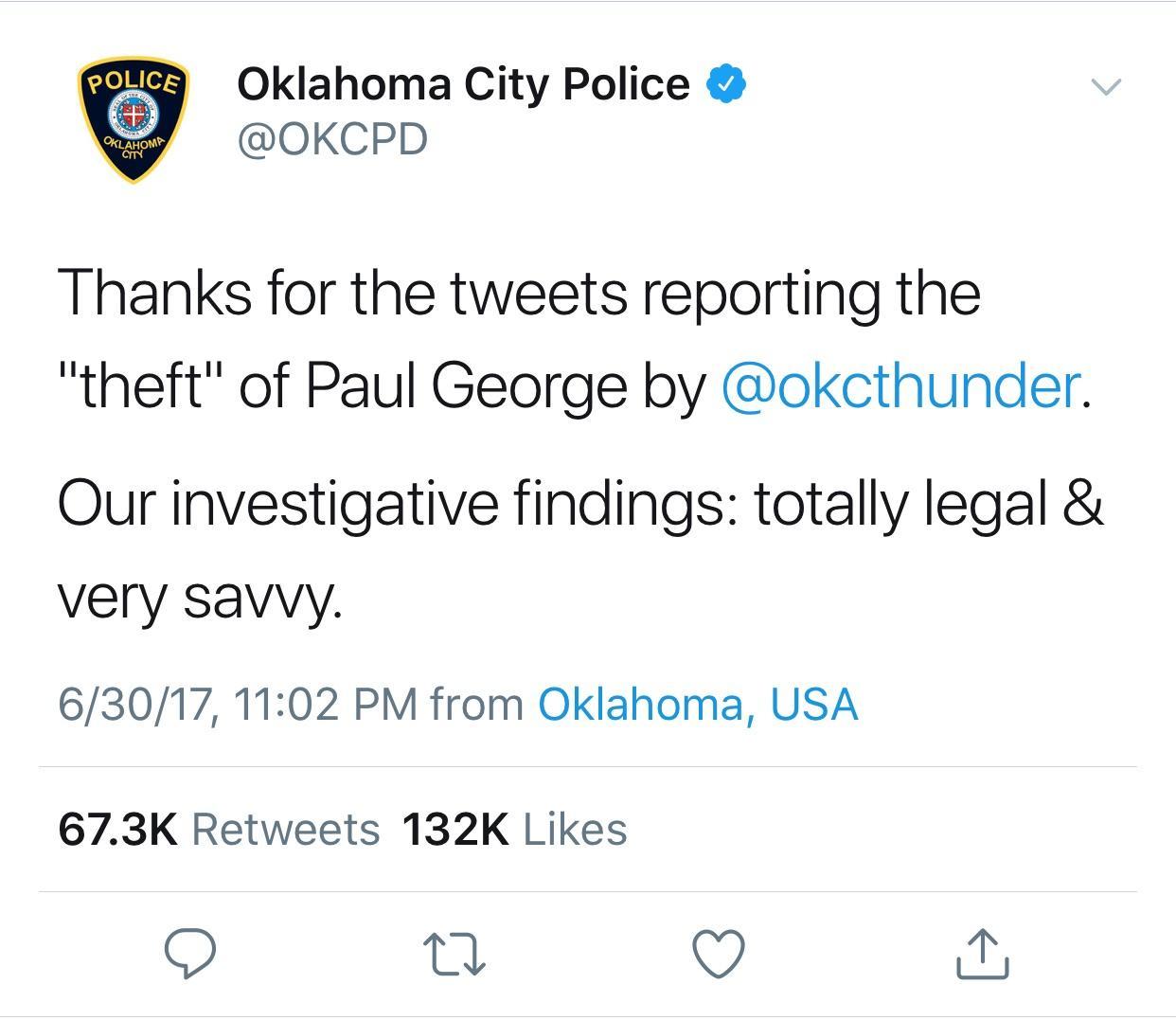Click the blue verified badge
This screenshot has width=1176, height=1020.
tap(726, 84)
